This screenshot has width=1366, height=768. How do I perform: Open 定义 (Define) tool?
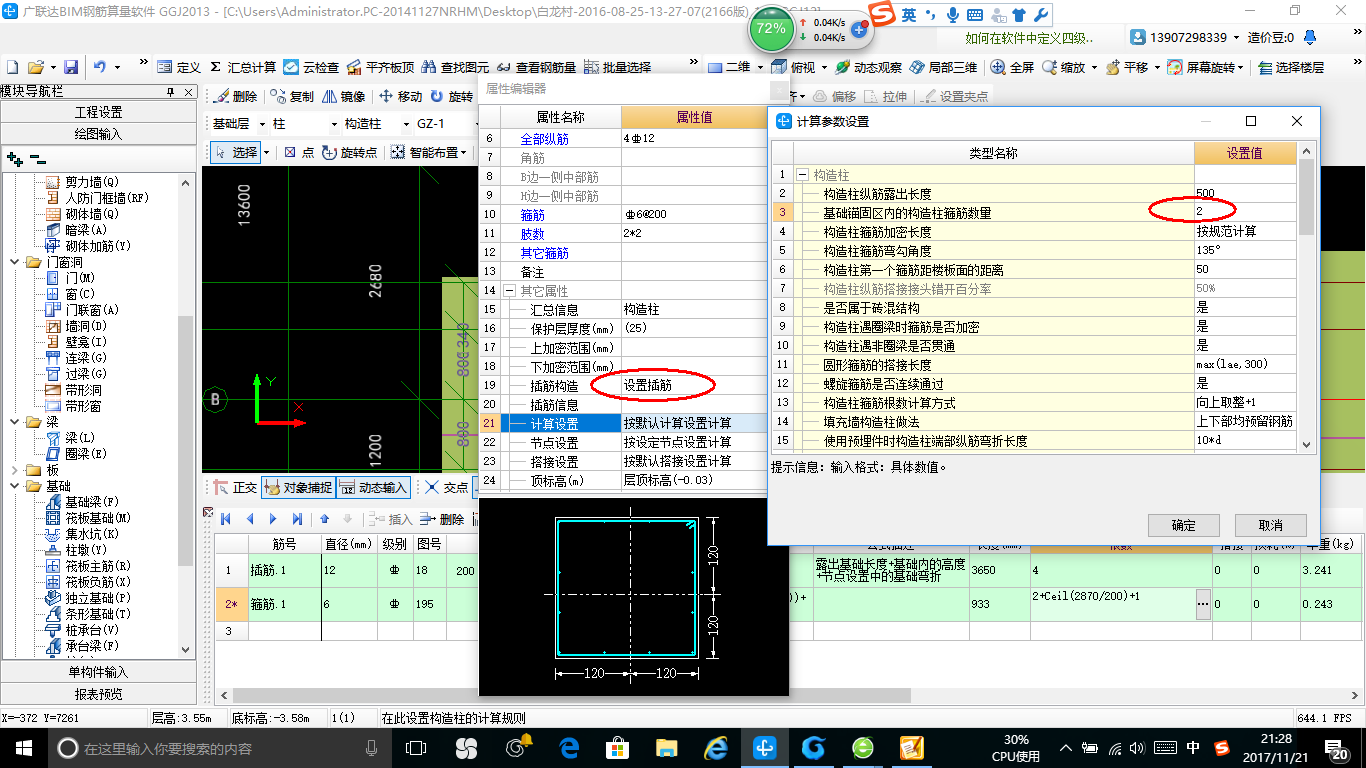[179, 67]
